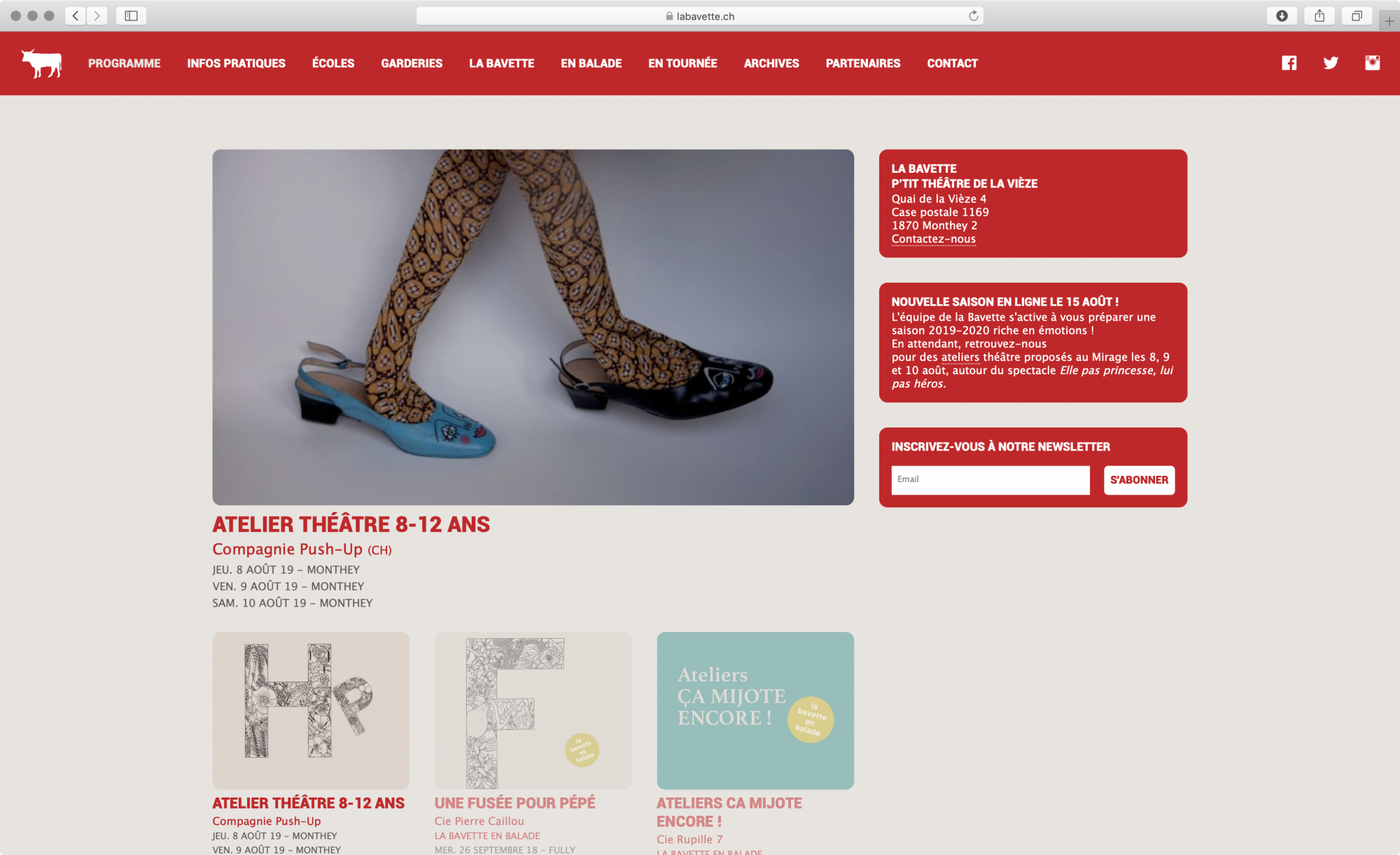Open ATELIER THÉÂTRE 8-12 ANS event title
This screenshot has width=1400, height=855.
351,523
